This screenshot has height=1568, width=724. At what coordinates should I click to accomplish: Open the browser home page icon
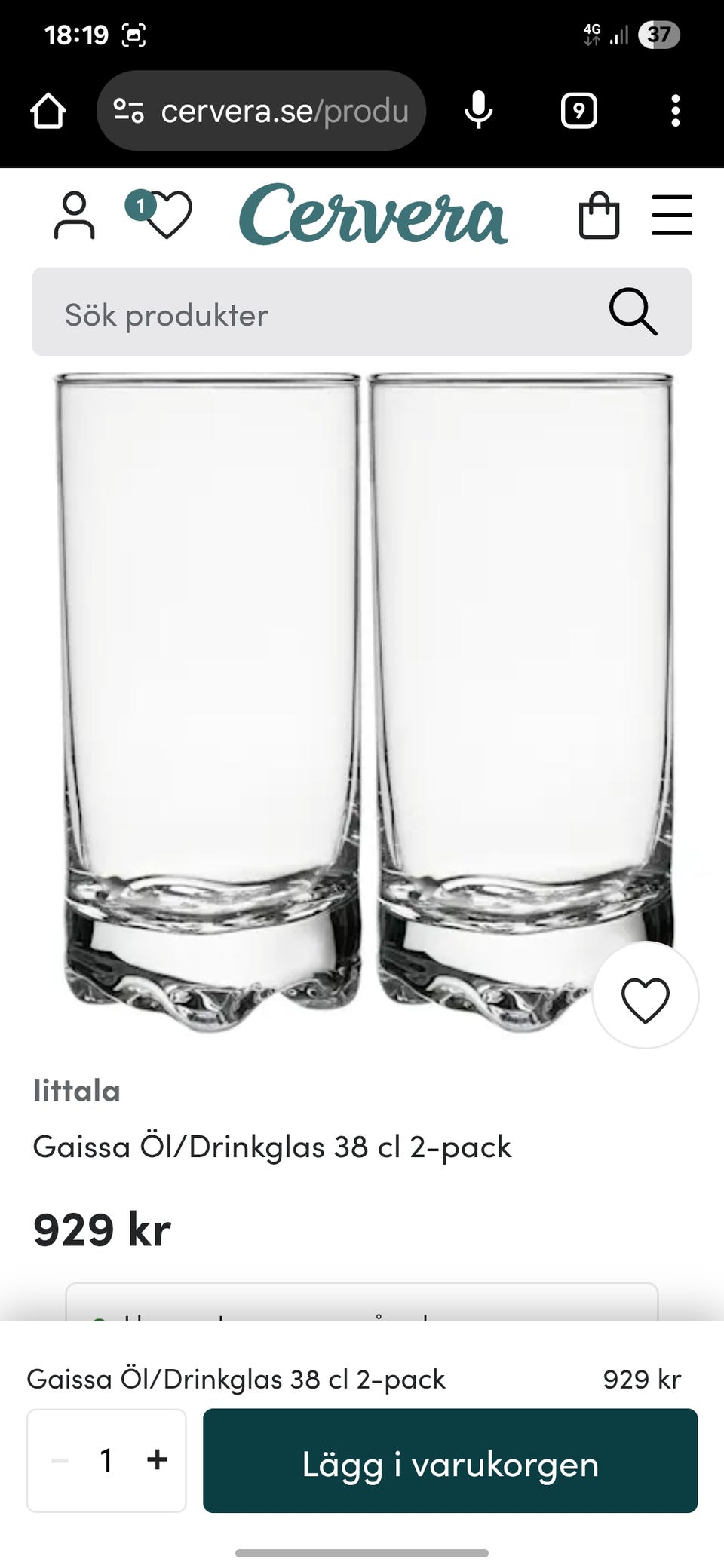[48, 111]
